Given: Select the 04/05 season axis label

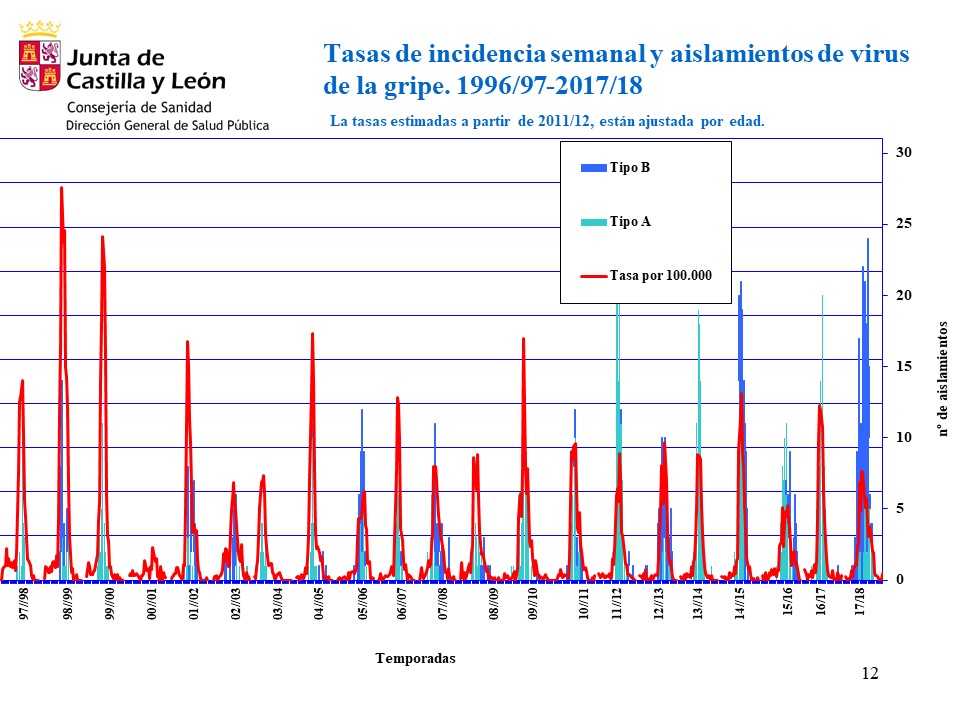Looking at the screenshot, I should (319, 605).
